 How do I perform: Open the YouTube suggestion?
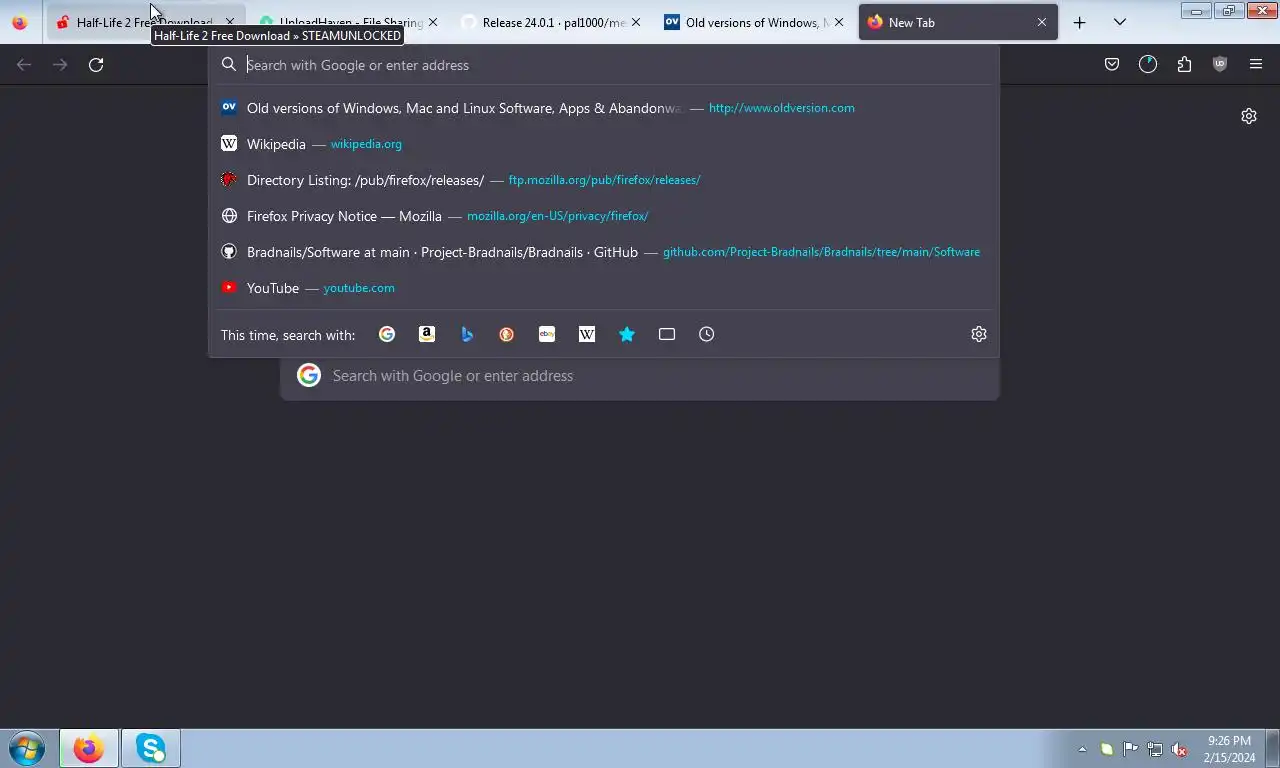click(604, 288)
